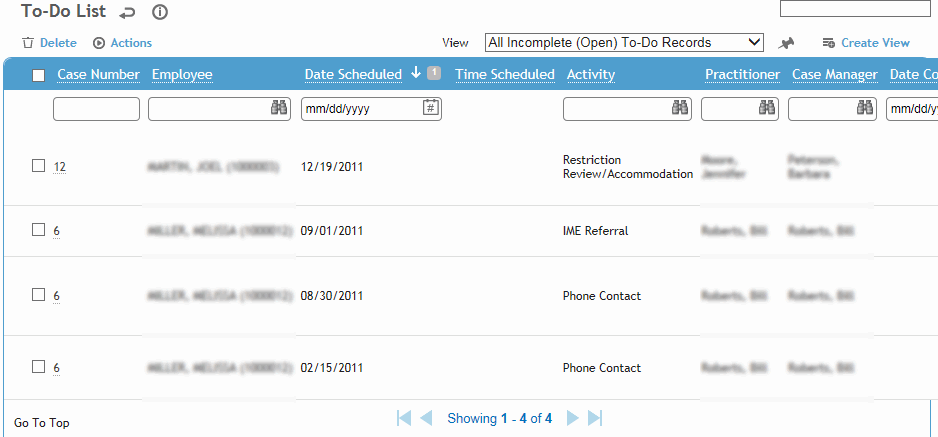Open the info icon next to title

coord(160,12)
